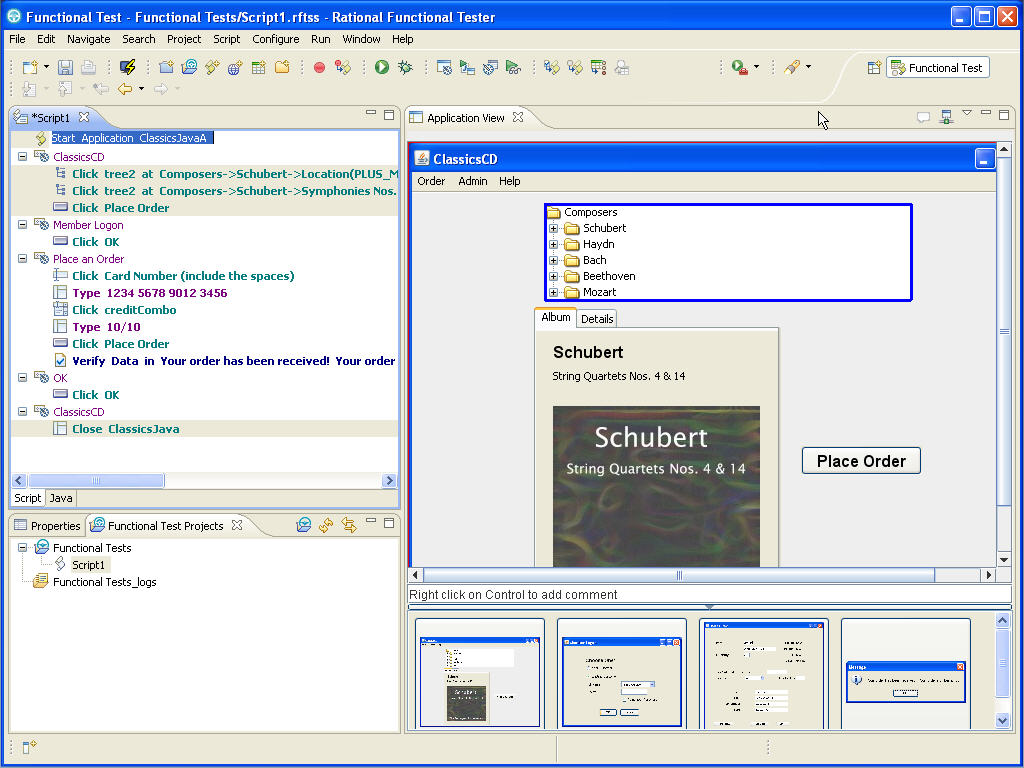
Task: Open the Script menu
Action: [226, 39]
